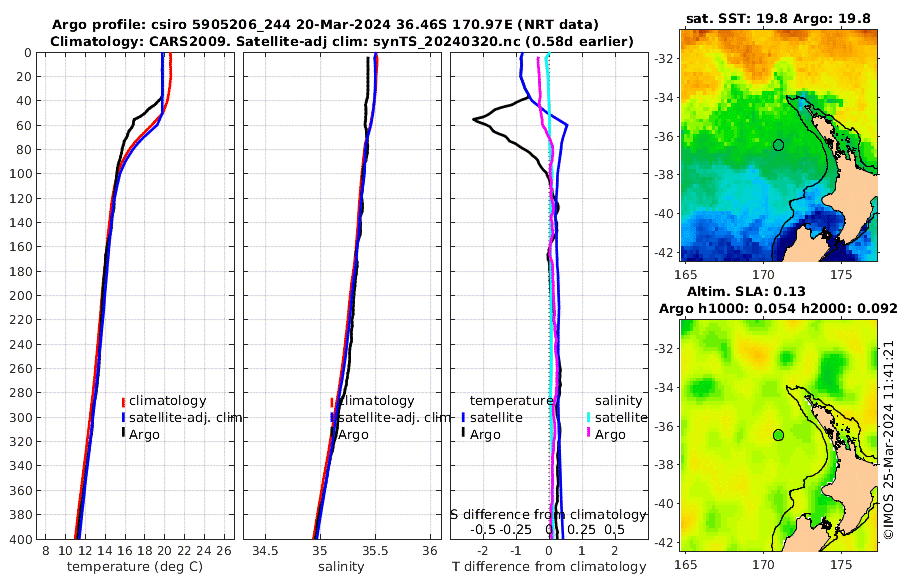Click blue satellite-adj. clim legend marker in temperature plot

point(123,417)
